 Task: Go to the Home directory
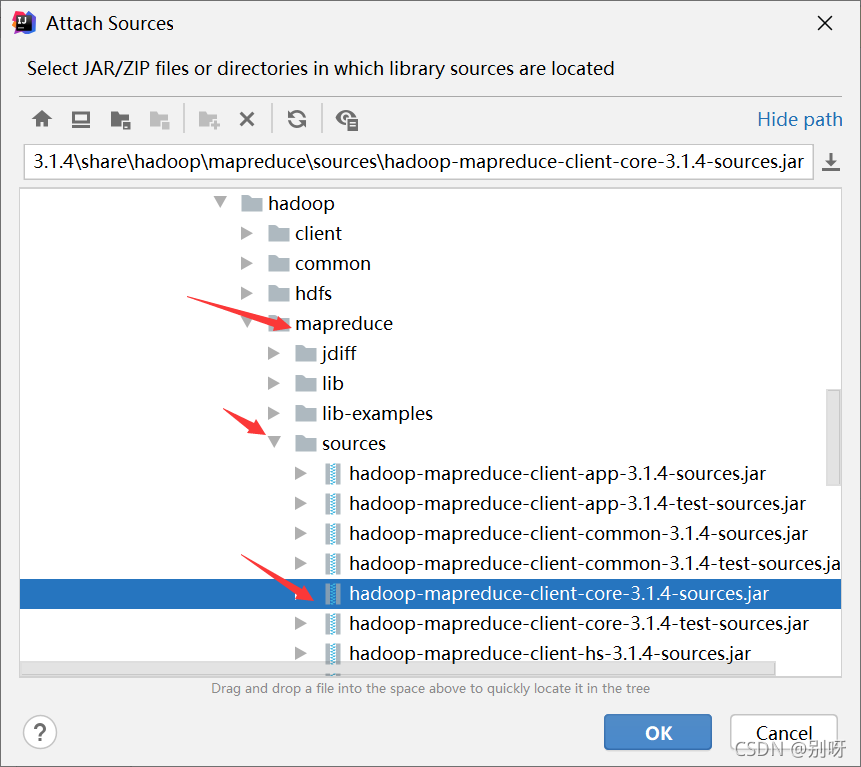(42, 119)
